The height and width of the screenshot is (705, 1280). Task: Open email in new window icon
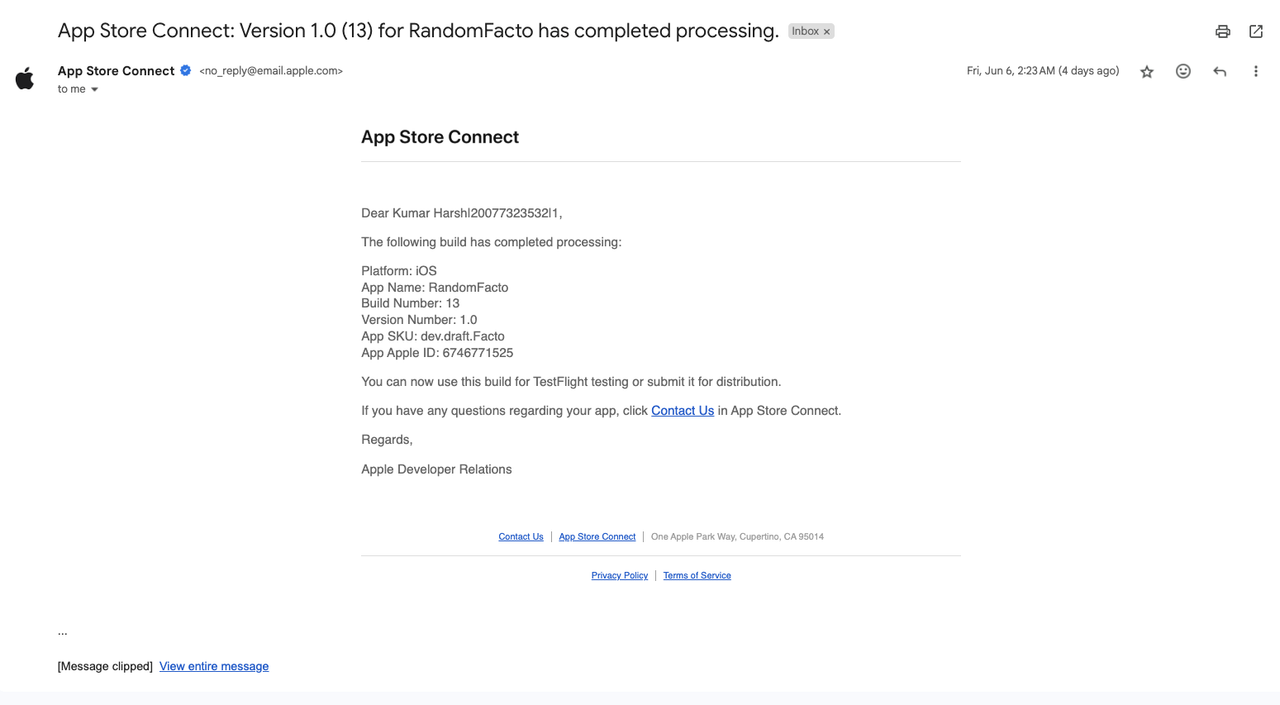click(1256, 32)
